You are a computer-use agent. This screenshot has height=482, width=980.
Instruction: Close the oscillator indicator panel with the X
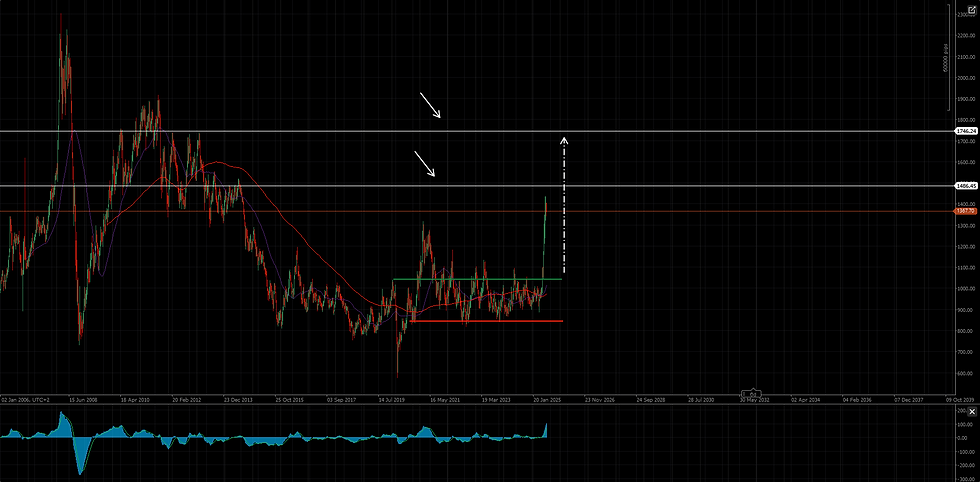pyautogui.click(x=972, y=411)
